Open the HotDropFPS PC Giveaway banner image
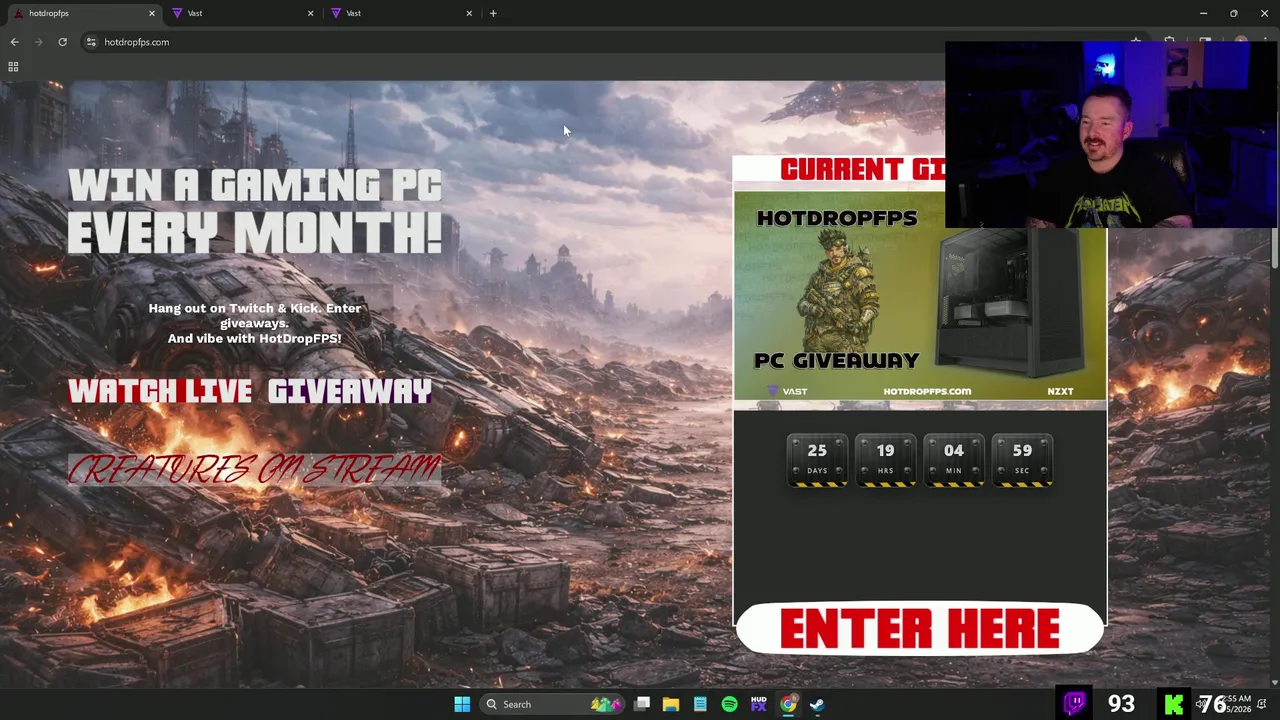Viewport: 1280px width, 720px height. [x=920, y=296]
